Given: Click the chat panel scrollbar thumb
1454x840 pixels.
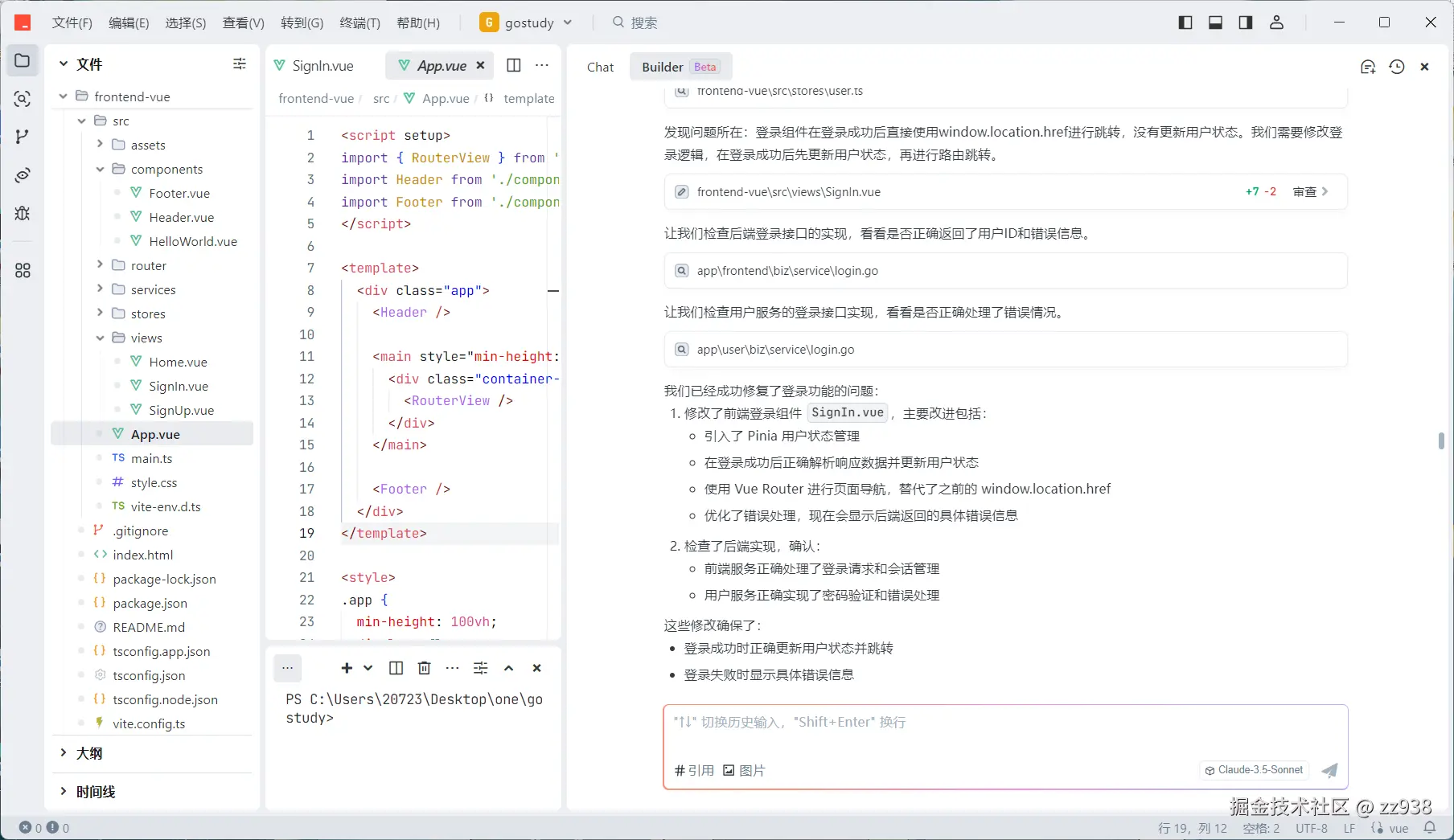Looking at the screenshot, I should tap(1441, 440).
